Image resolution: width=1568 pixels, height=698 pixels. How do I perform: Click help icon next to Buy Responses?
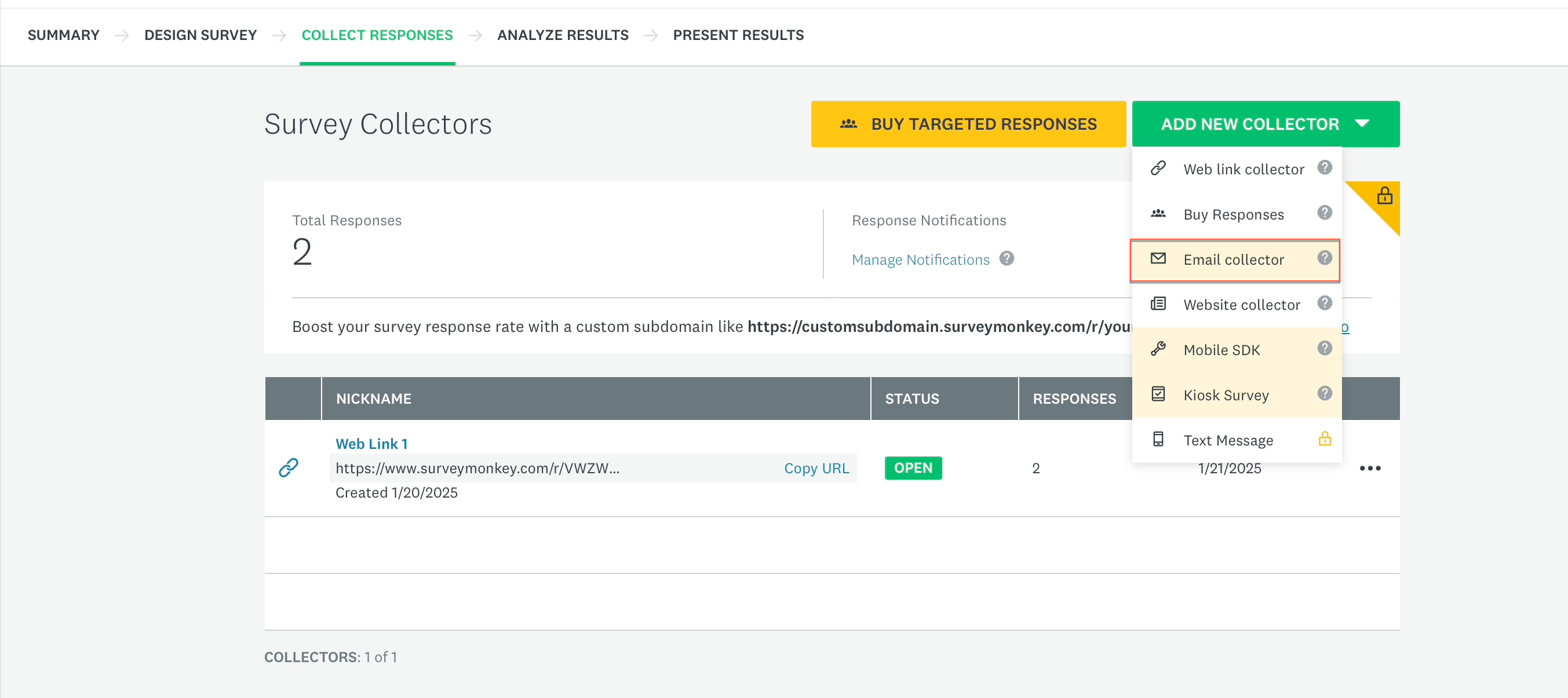coord(1324,213)
